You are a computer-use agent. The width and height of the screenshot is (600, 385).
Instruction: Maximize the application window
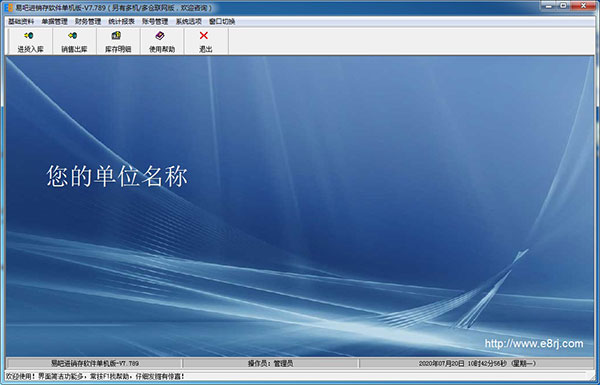pos(564,6)
